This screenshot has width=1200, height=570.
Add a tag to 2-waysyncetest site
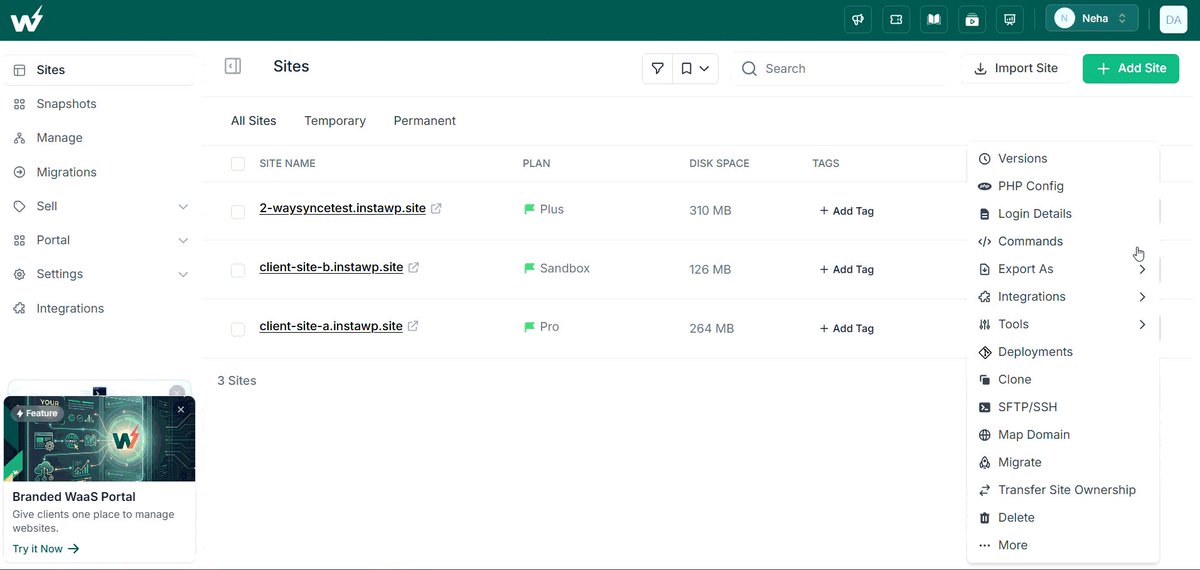pos(847,211)
